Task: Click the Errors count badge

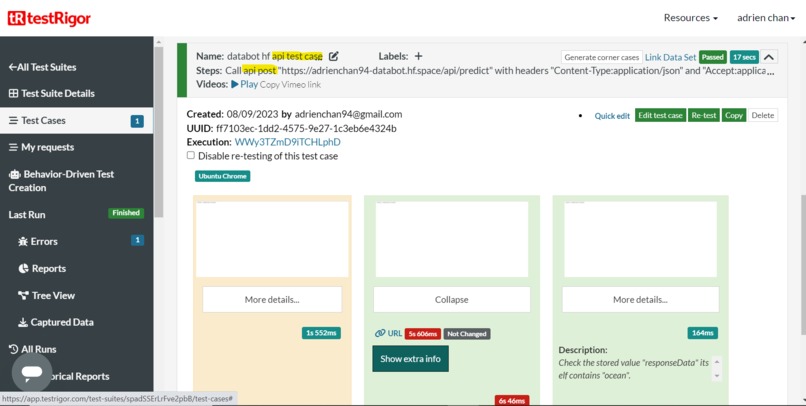Action: point(137,240)
